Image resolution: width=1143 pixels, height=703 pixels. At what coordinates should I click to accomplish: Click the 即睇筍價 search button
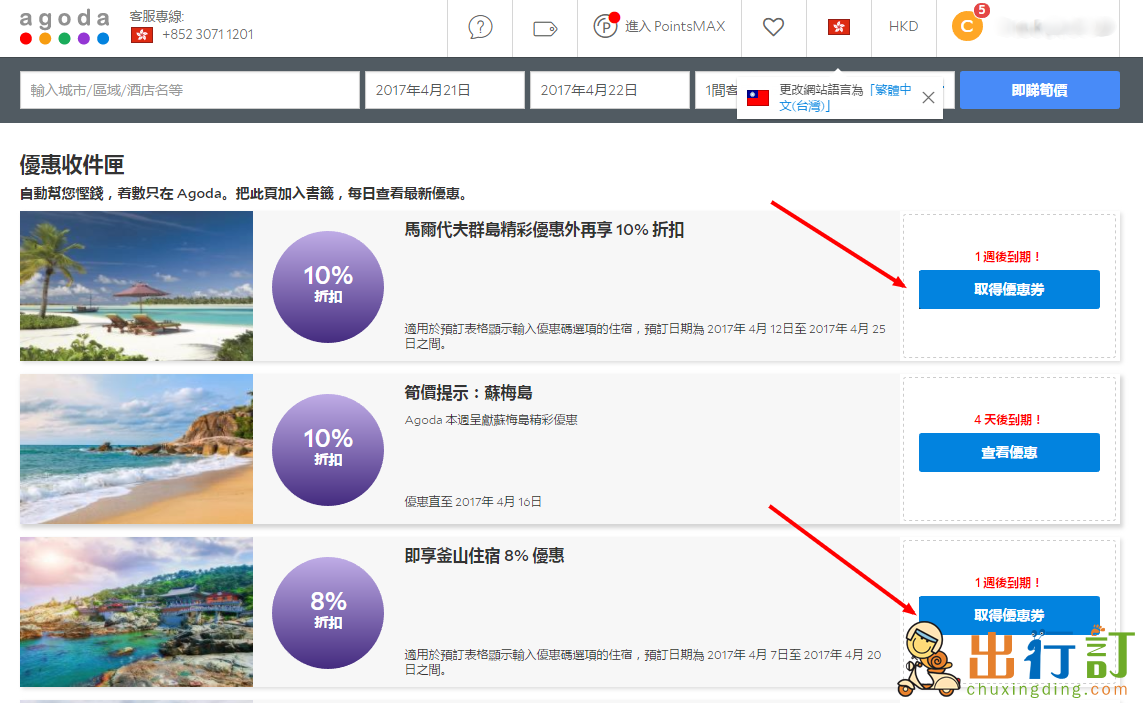[x=1039, y=90]
